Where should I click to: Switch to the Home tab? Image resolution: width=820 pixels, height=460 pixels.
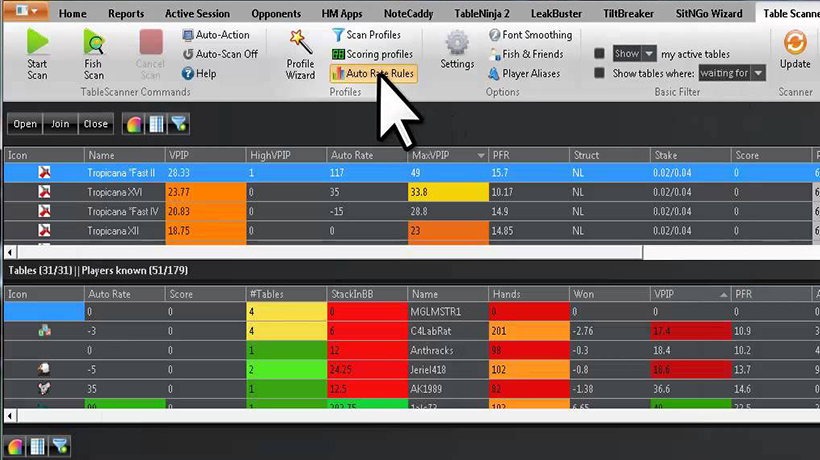click(73, 14)
